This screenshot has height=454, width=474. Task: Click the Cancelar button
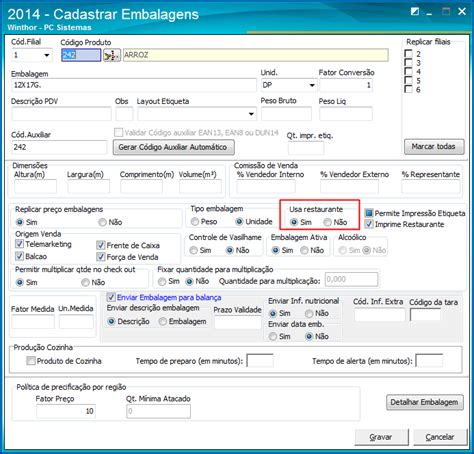click(440, 437)
